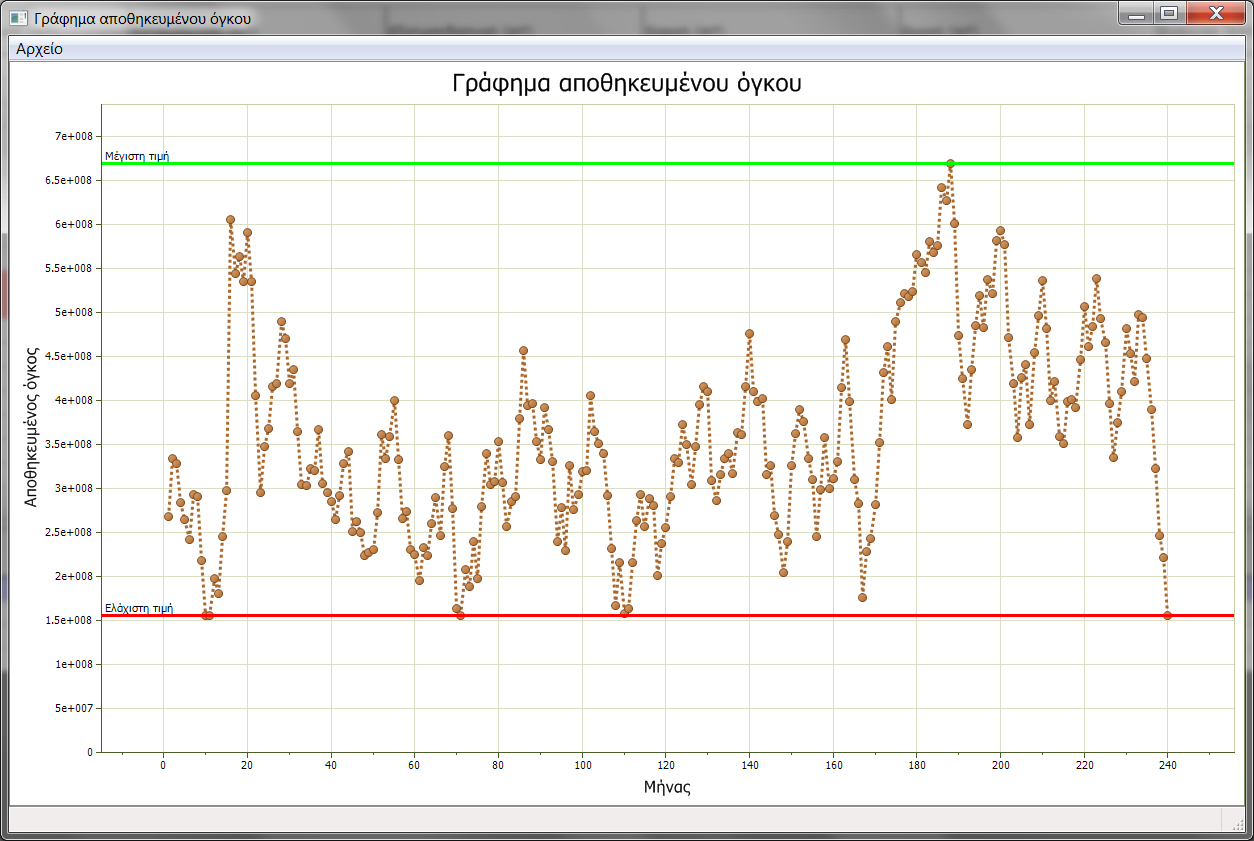Select the peak data point on the green line
The image size is (1254, 841).
click(x=950, y=163)
